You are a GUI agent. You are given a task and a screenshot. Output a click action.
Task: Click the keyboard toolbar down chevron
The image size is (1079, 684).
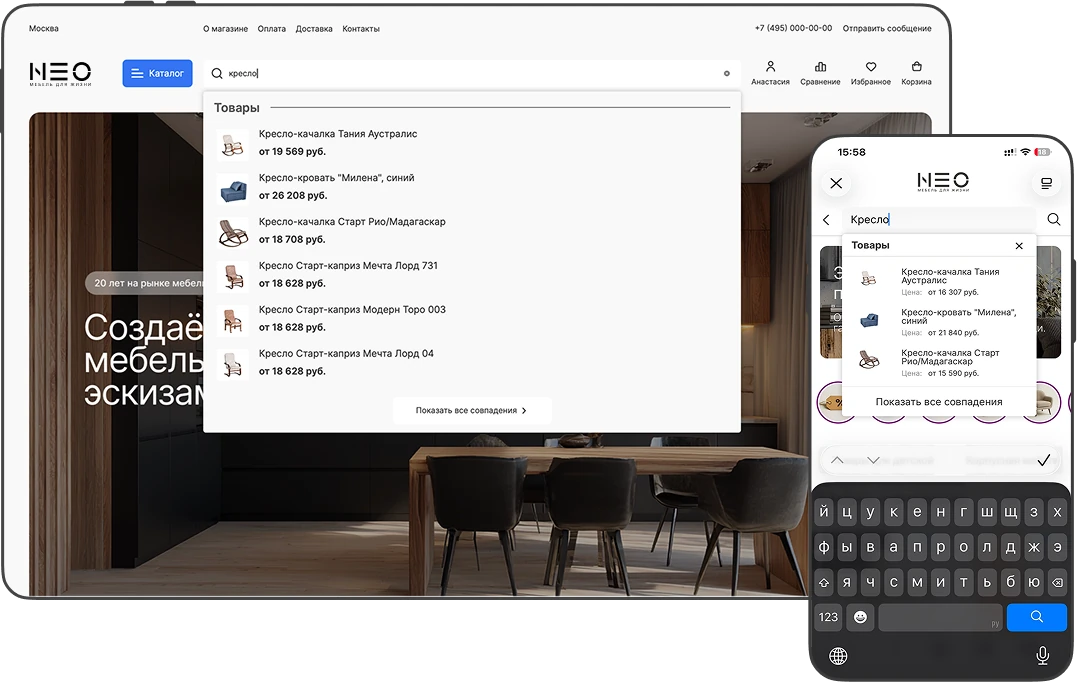(873, 460)
